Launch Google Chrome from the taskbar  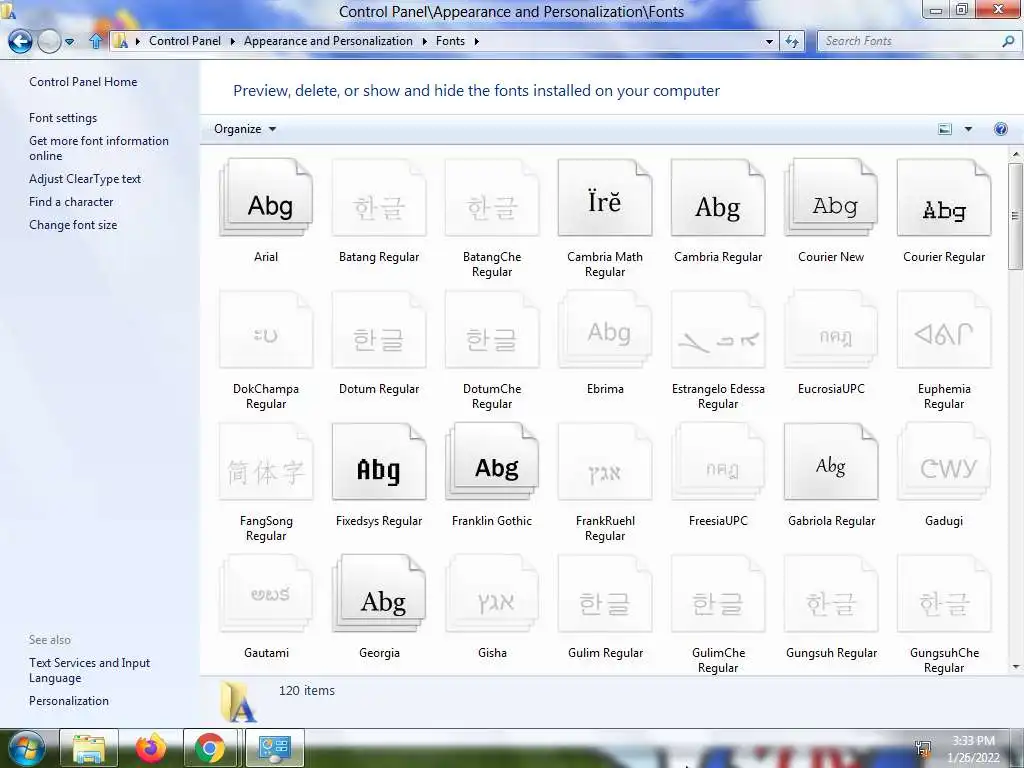pyautogui.click(x=210, y=748)
